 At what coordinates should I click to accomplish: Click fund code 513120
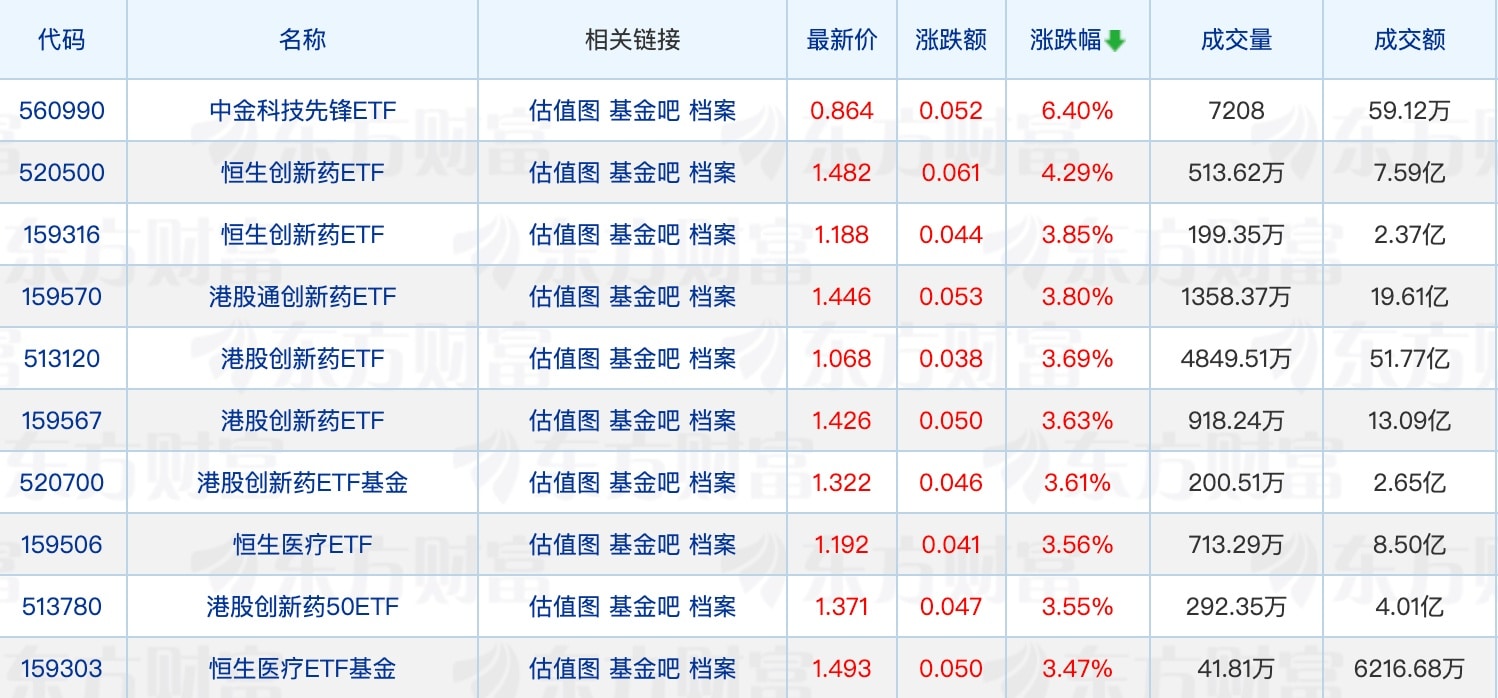62,359
